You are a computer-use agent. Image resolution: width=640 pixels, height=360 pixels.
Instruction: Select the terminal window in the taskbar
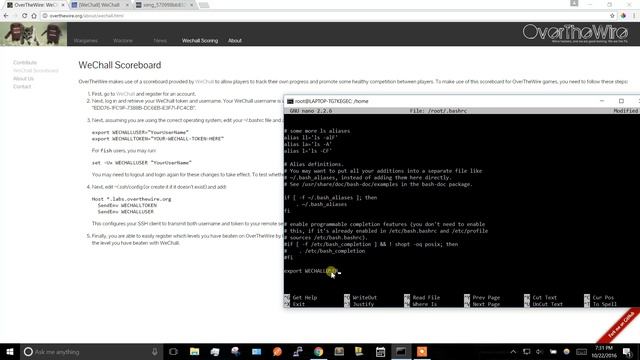click(x=401, y=351)
